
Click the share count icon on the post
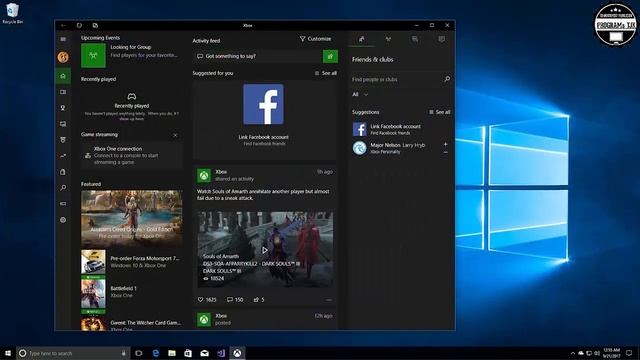pos(256,300)
